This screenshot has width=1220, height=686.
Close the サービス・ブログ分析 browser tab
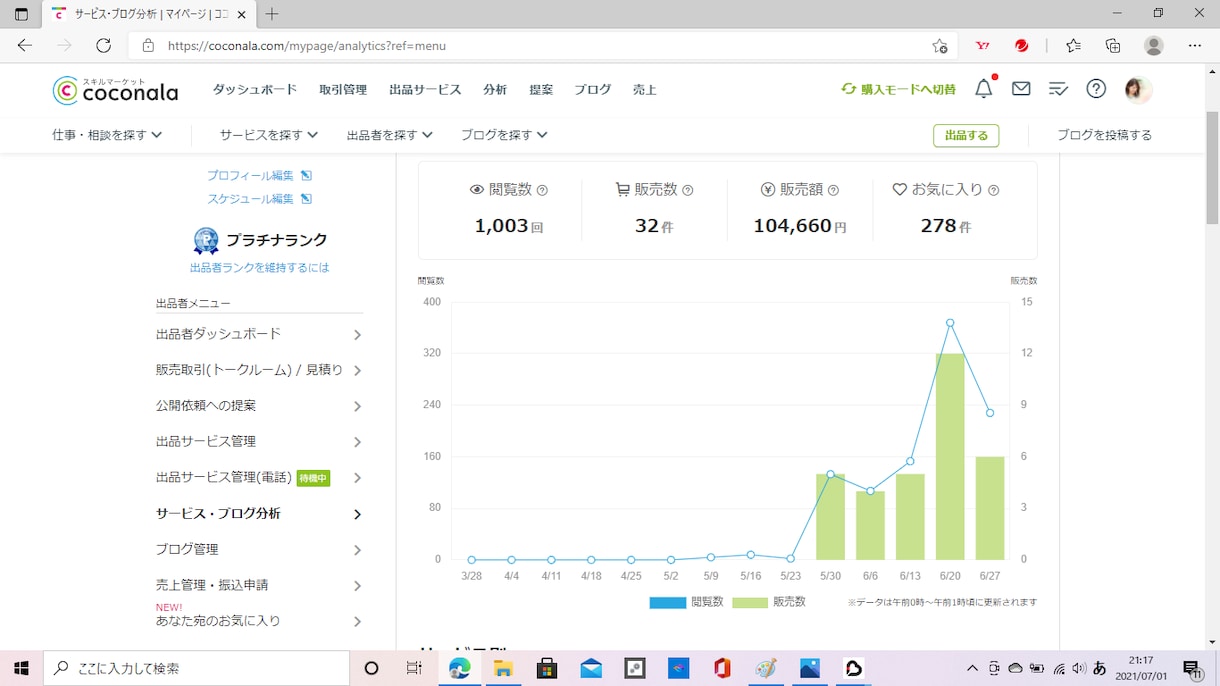241,14
